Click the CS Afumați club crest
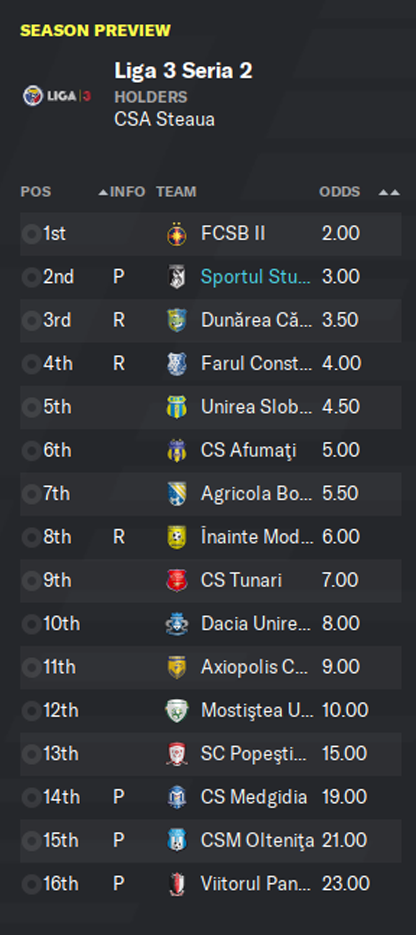Screen dimensions: 416x935 177,451
